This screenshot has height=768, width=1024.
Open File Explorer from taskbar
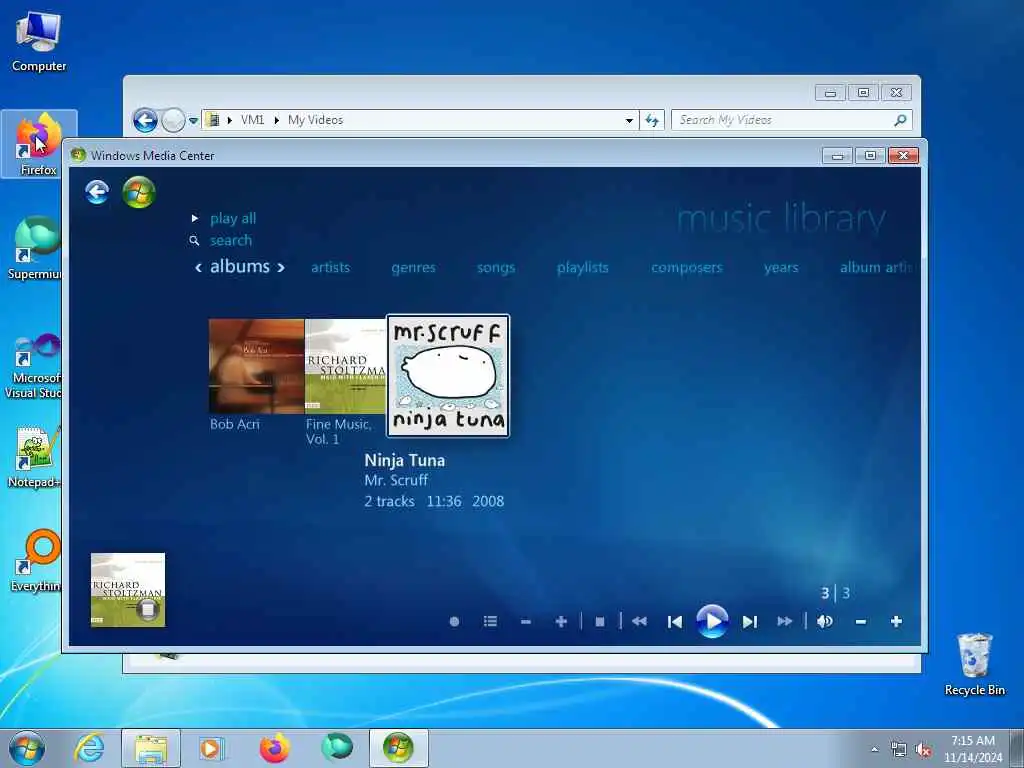(x=151, y=748)
